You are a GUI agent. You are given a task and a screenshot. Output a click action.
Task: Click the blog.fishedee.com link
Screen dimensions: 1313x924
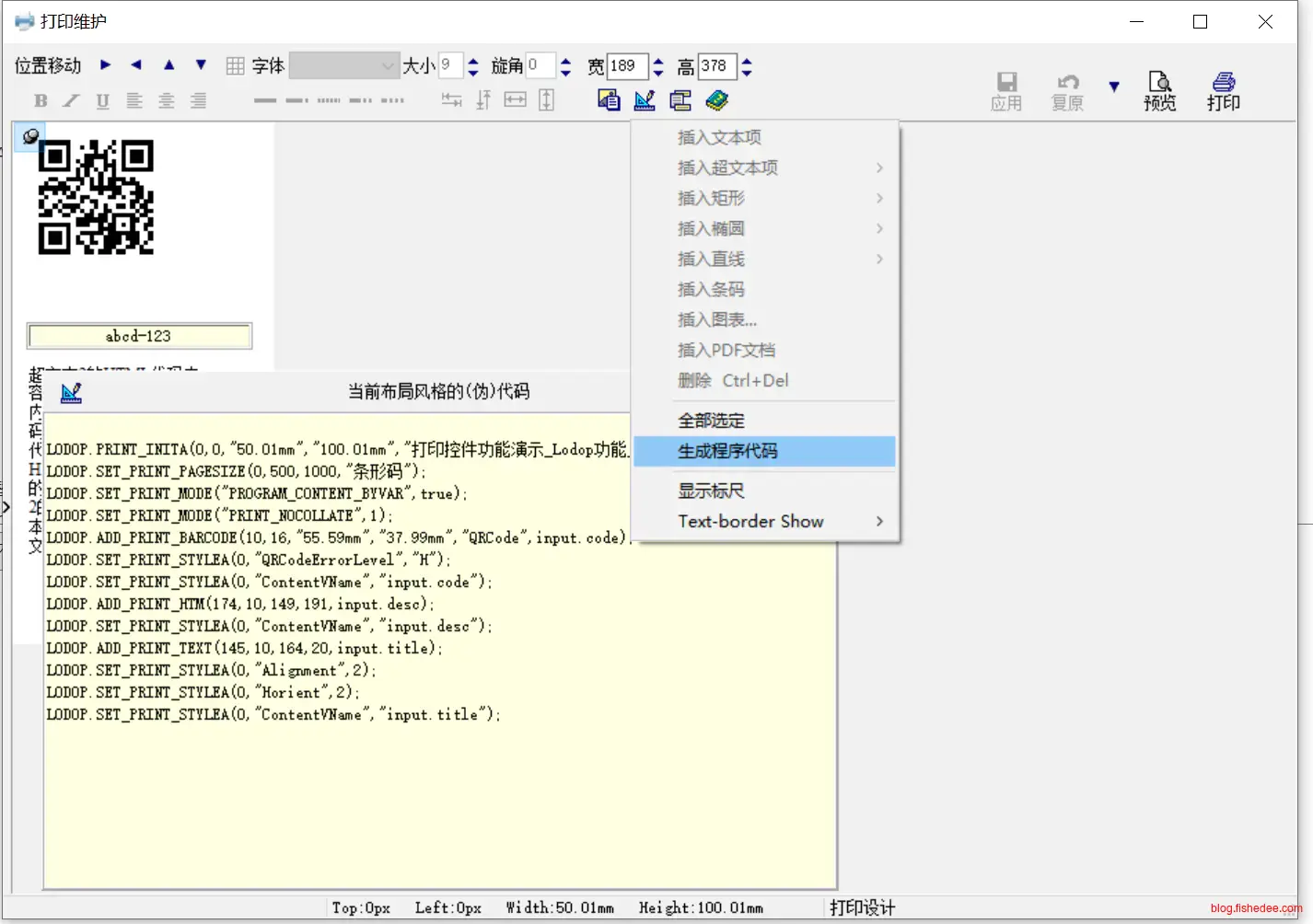coord(1256,908)
